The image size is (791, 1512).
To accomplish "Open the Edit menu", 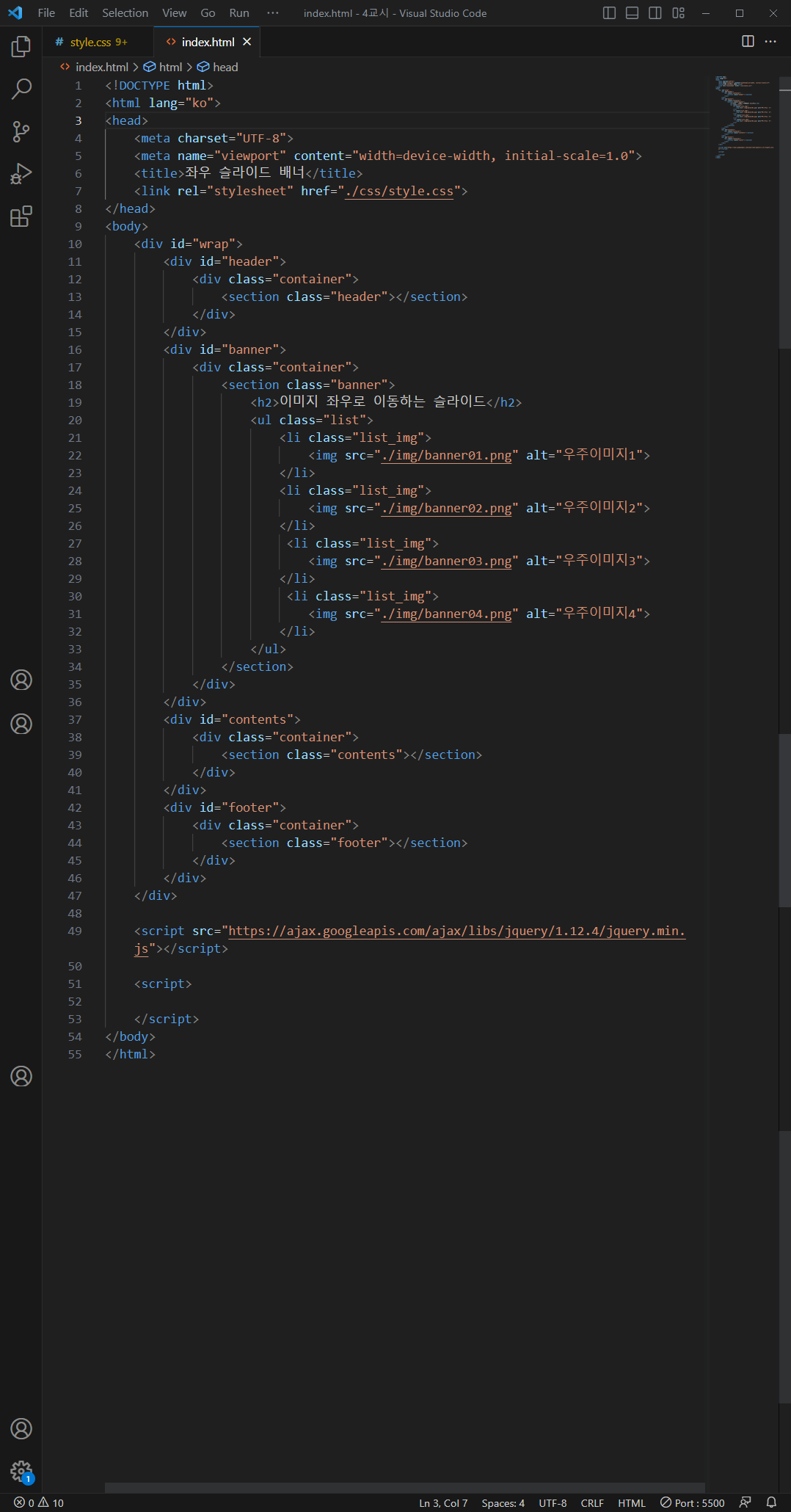I will pos(79,13).
